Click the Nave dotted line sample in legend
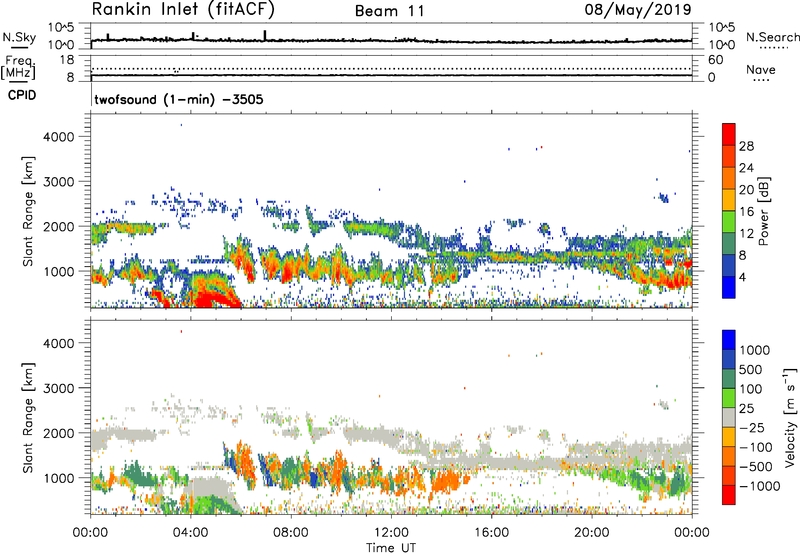 coord(761,81)
